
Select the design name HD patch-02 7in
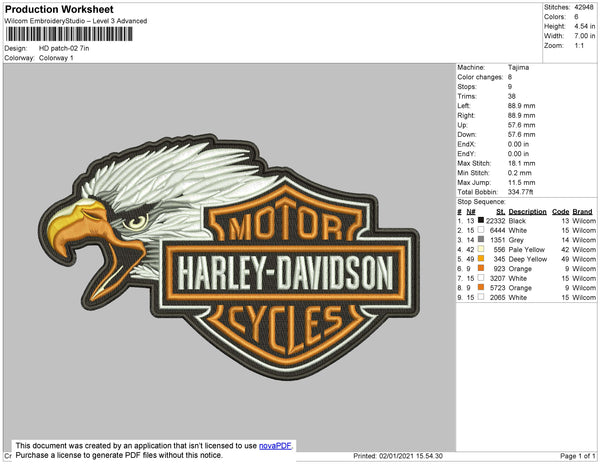64,49
